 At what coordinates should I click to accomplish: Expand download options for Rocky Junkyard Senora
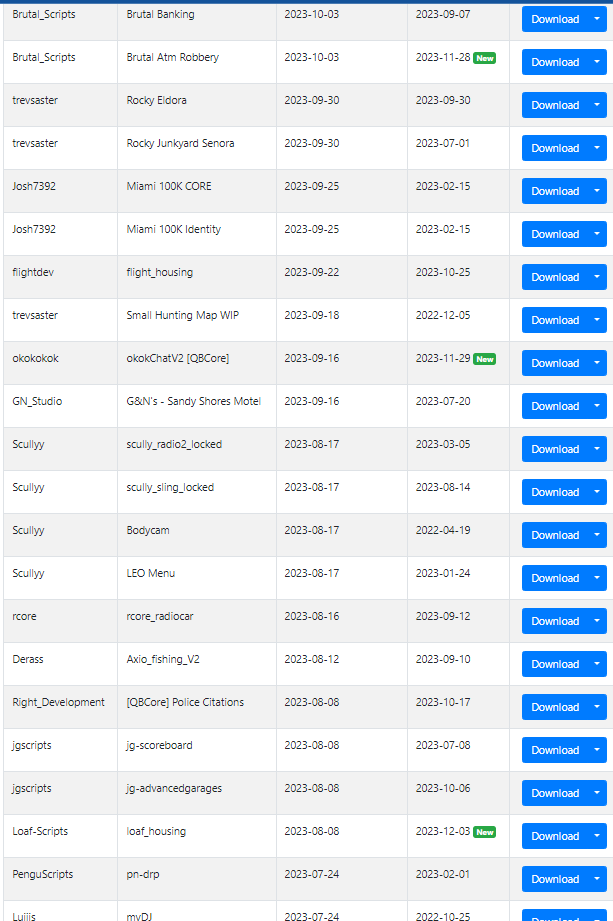pyautogui.click(x=597, y=148)
